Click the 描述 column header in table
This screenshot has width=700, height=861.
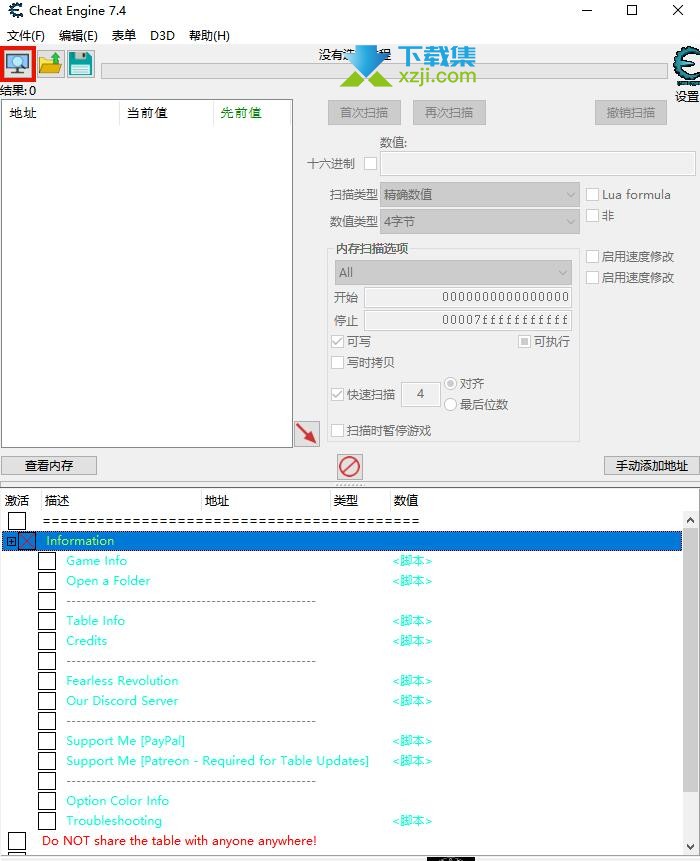(121, 501)
